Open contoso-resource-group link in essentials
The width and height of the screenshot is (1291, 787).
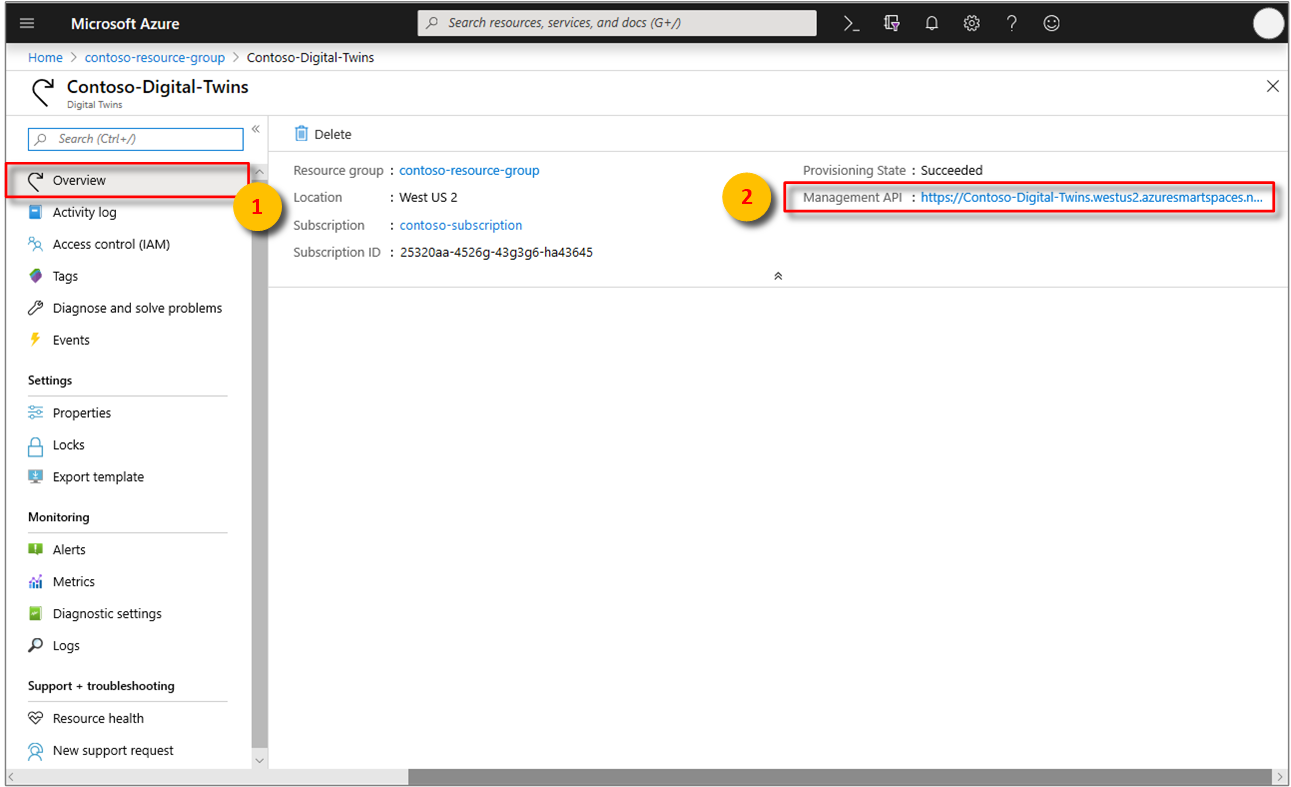coord(469,171)
